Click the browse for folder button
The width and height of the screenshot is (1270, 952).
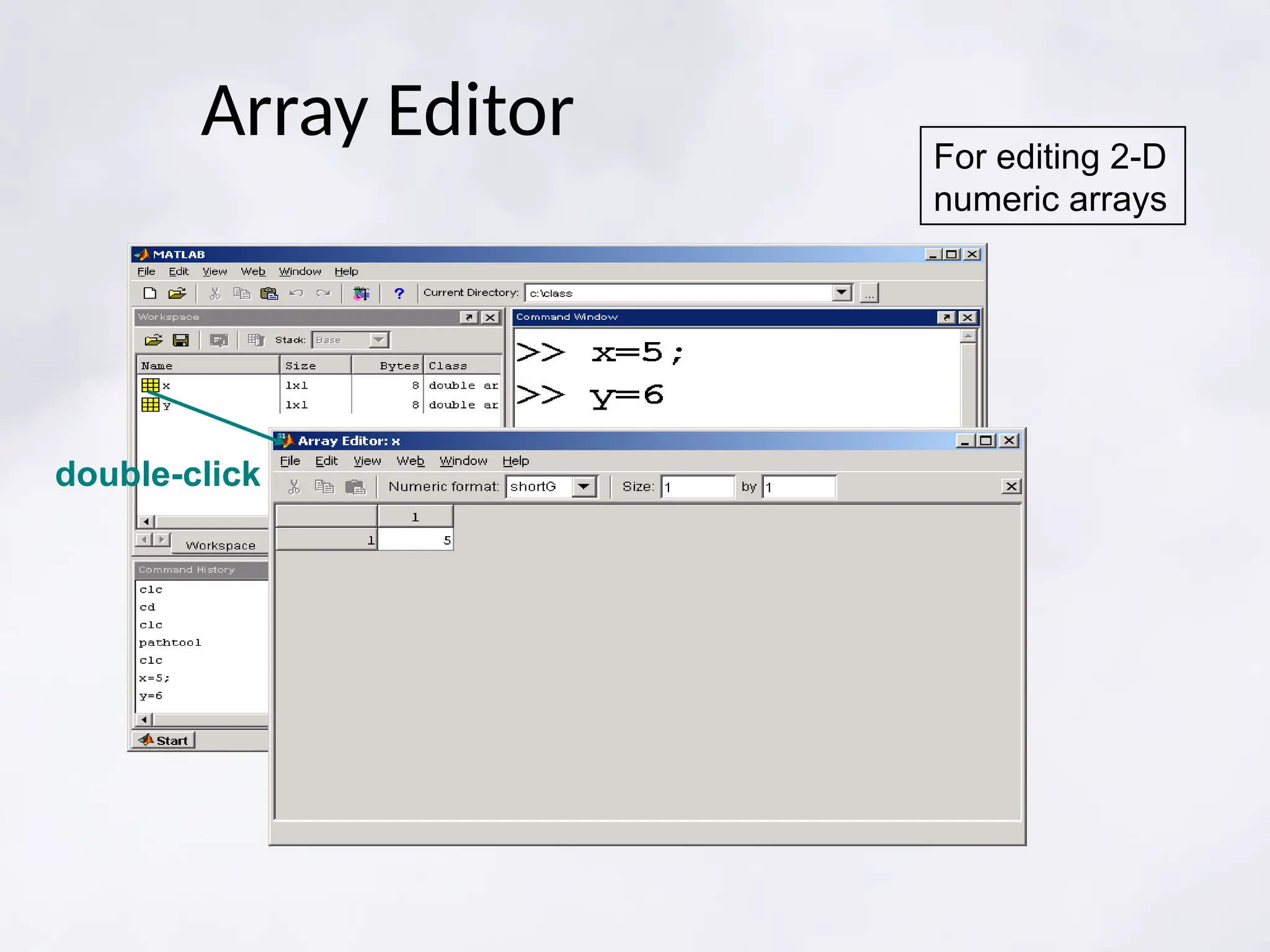tap(869, 293)
